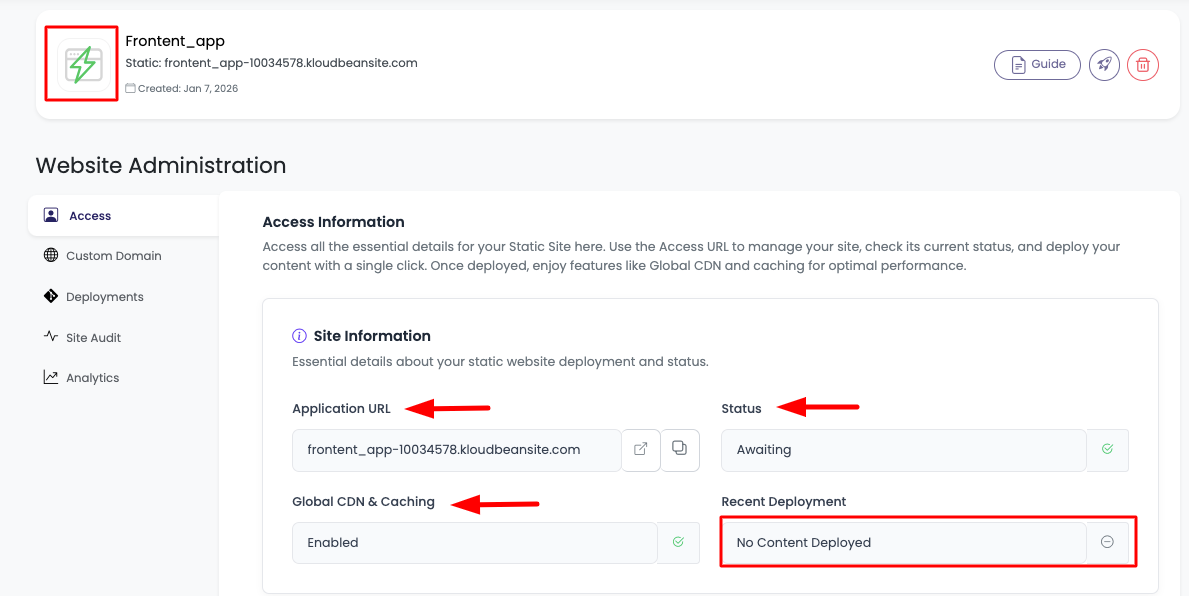Open the Custom Domain section

[x=113, y=256]
